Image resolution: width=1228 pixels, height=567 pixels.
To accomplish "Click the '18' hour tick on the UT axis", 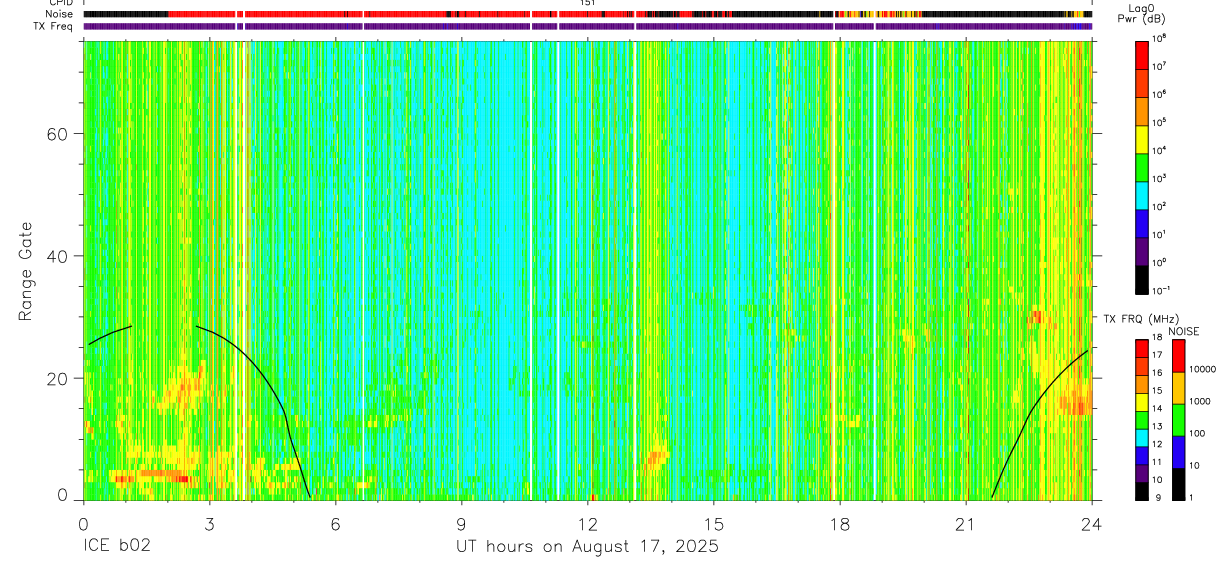I will pos(840,523).
